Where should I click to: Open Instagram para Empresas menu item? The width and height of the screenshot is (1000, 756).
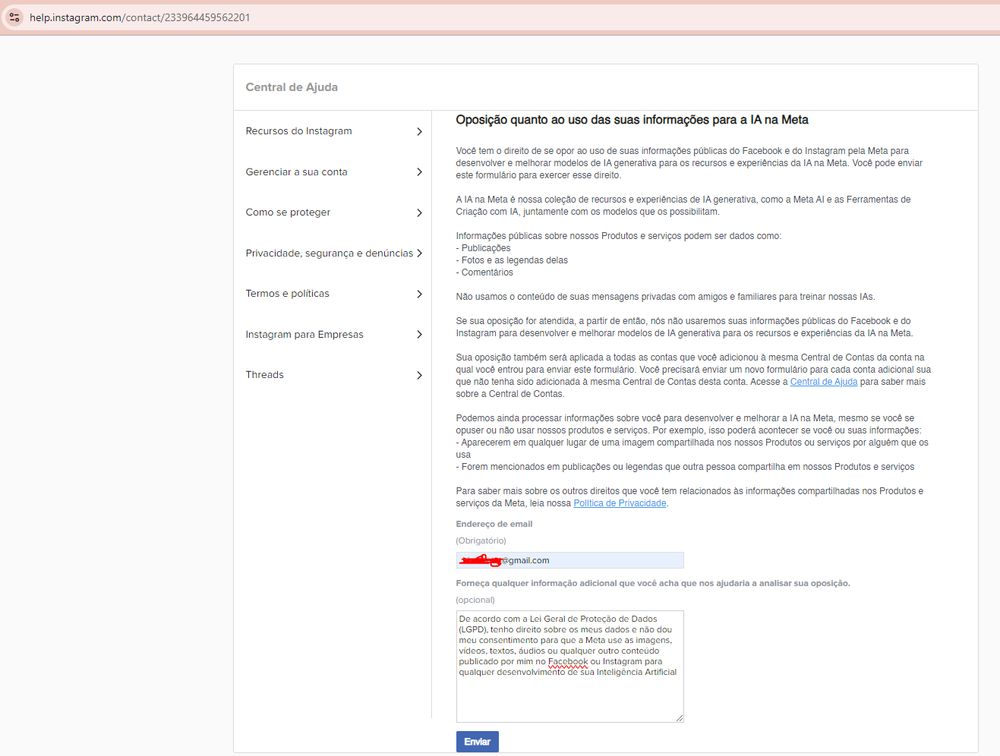pyautogui.click(x=304, y=334)
